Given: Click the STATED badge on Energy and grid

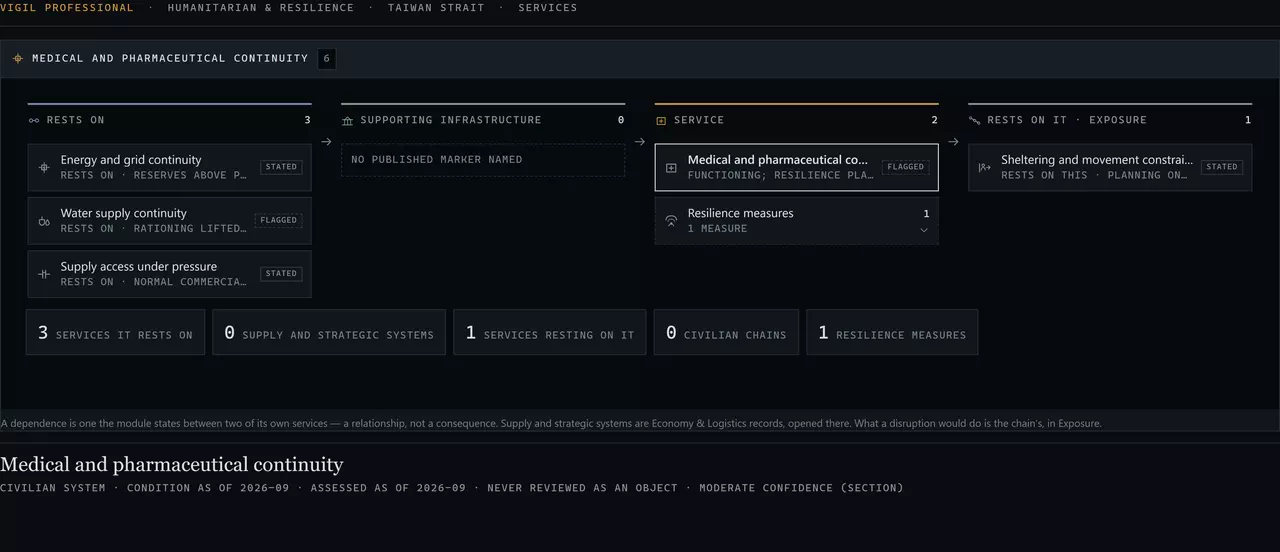Looking at the screenshot, I should tap(281, 167).
